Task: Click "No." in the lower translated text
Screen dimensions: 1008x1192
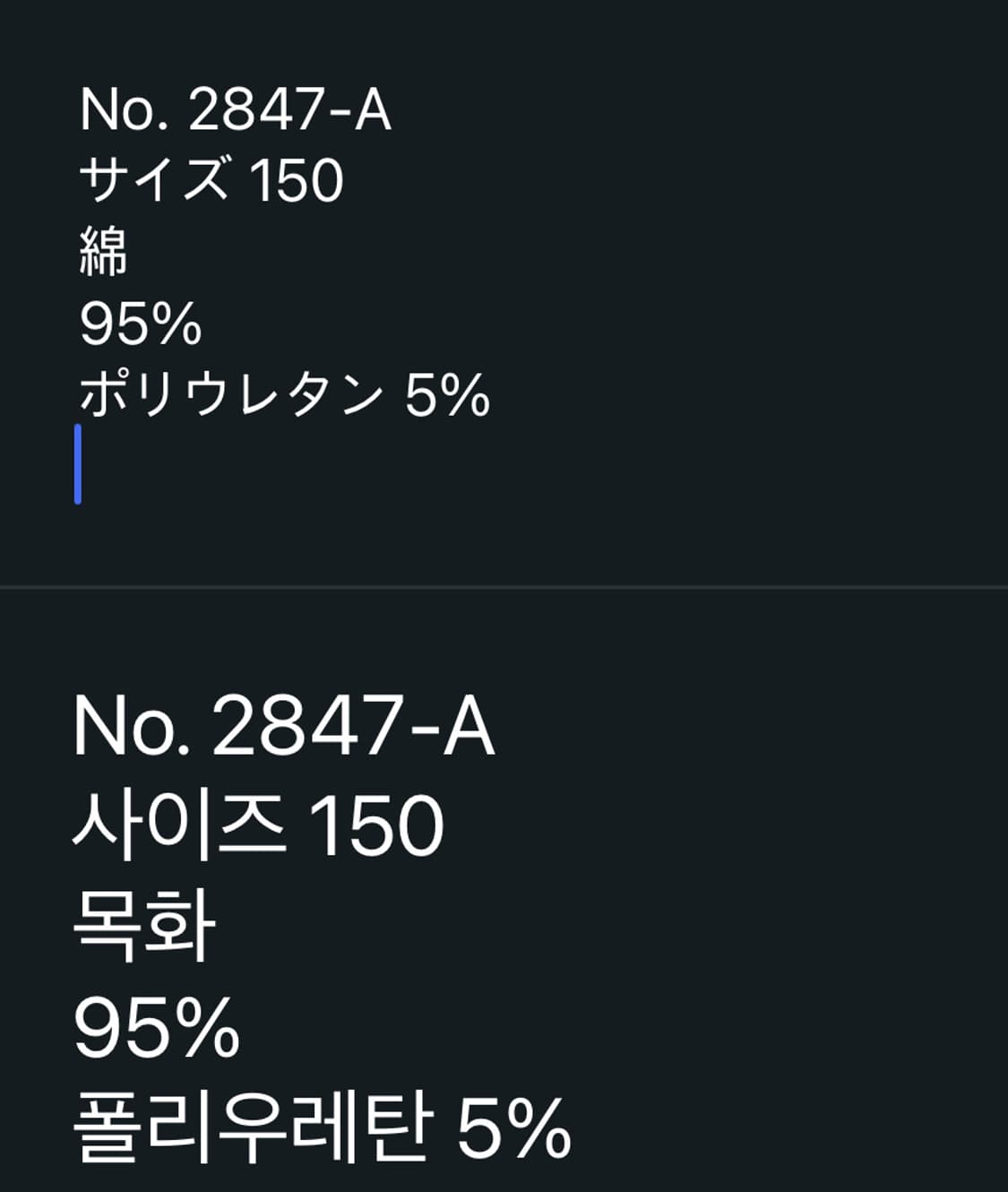Action: 131,726
